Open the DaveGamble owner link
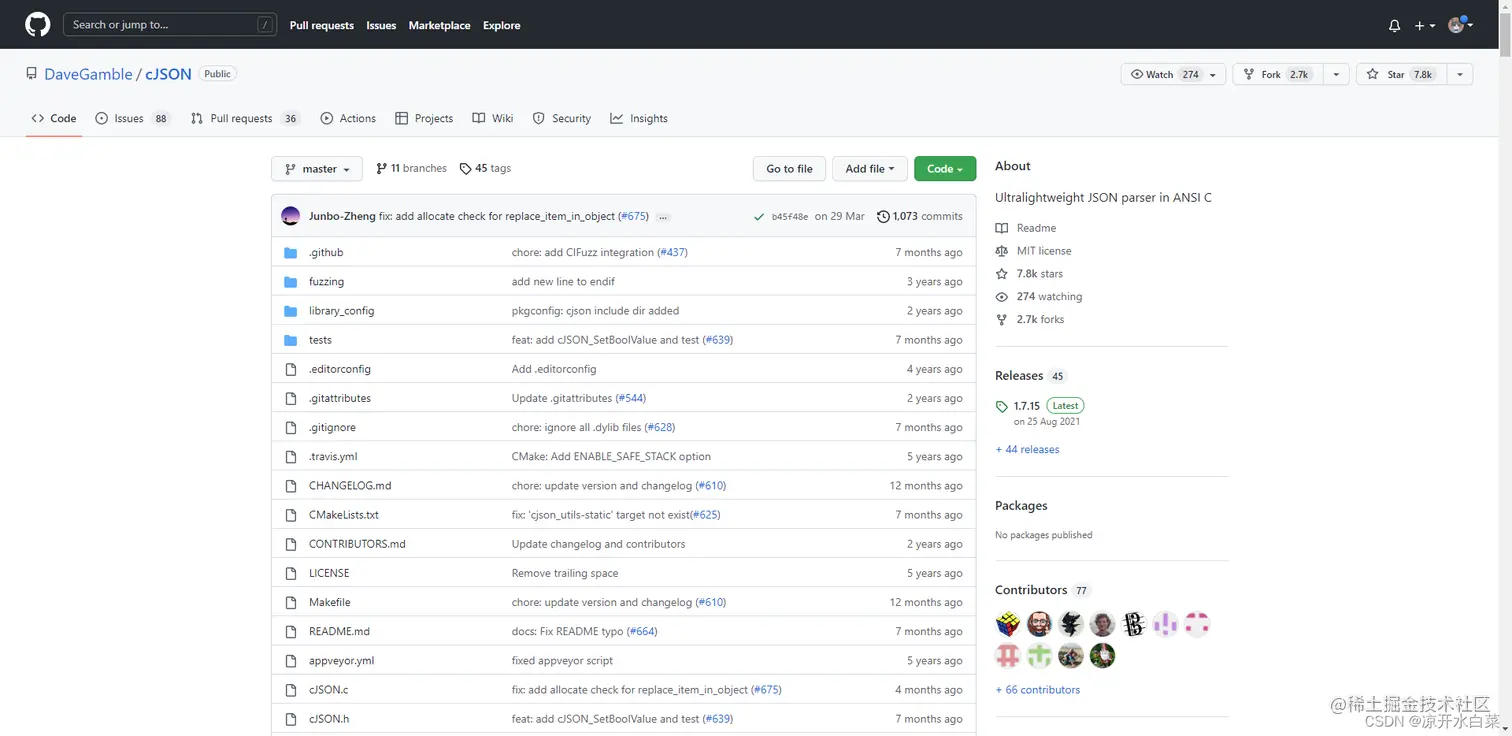This screenshot has width=1512, height=736. click(88, 74)
